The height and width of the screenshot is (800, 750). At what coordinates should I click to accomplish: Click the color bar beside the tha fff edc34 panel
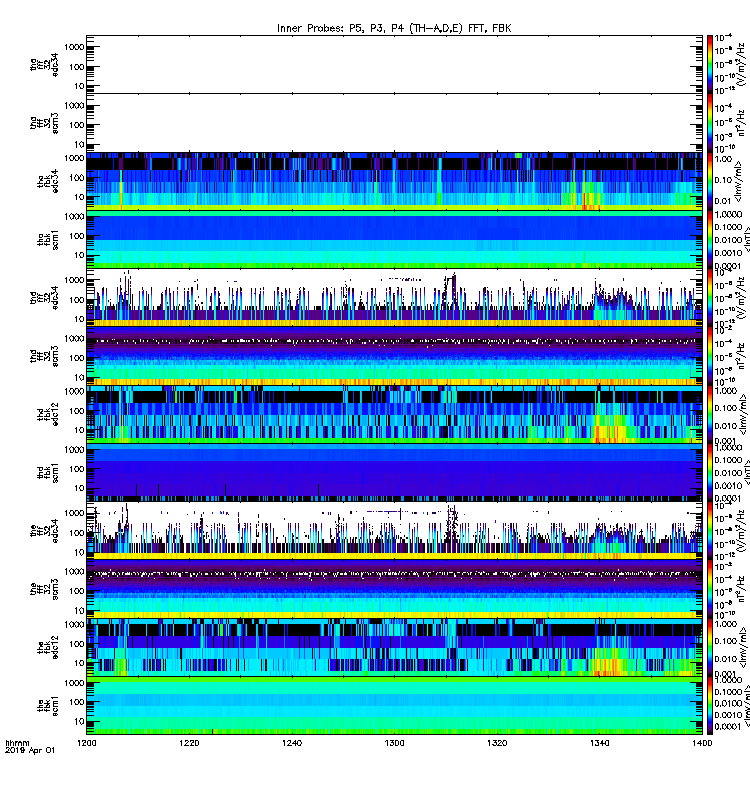click(710, 64)
